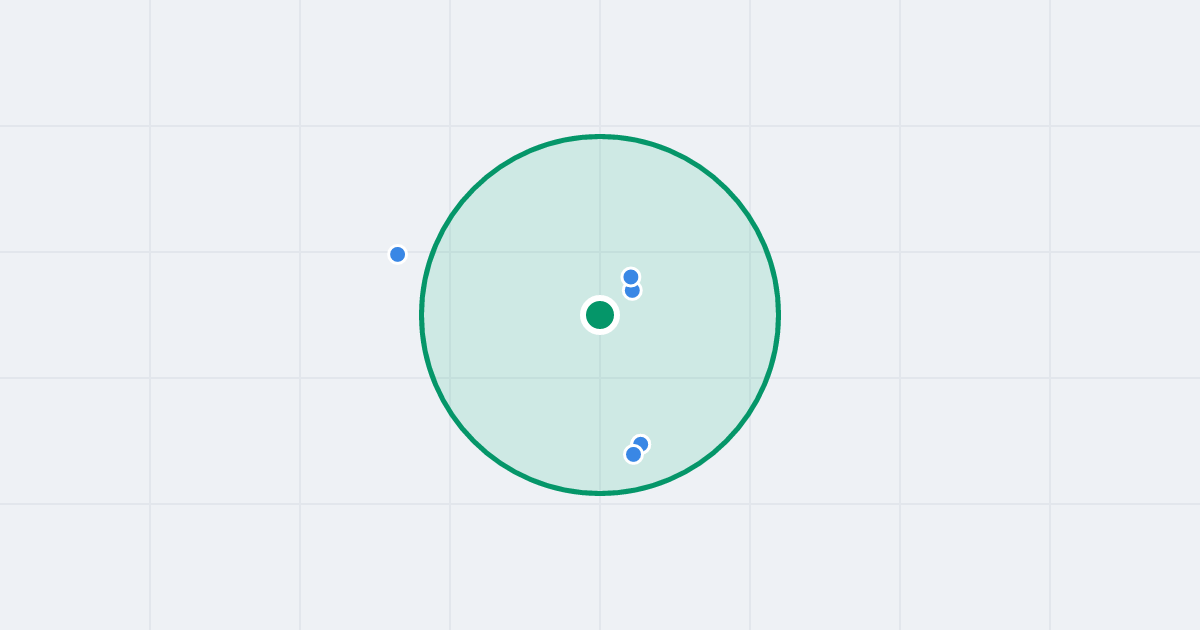Pick the upper blue dot of the pair beside the center marker
The image size is (1200, 630).
[x=630, y=277]
